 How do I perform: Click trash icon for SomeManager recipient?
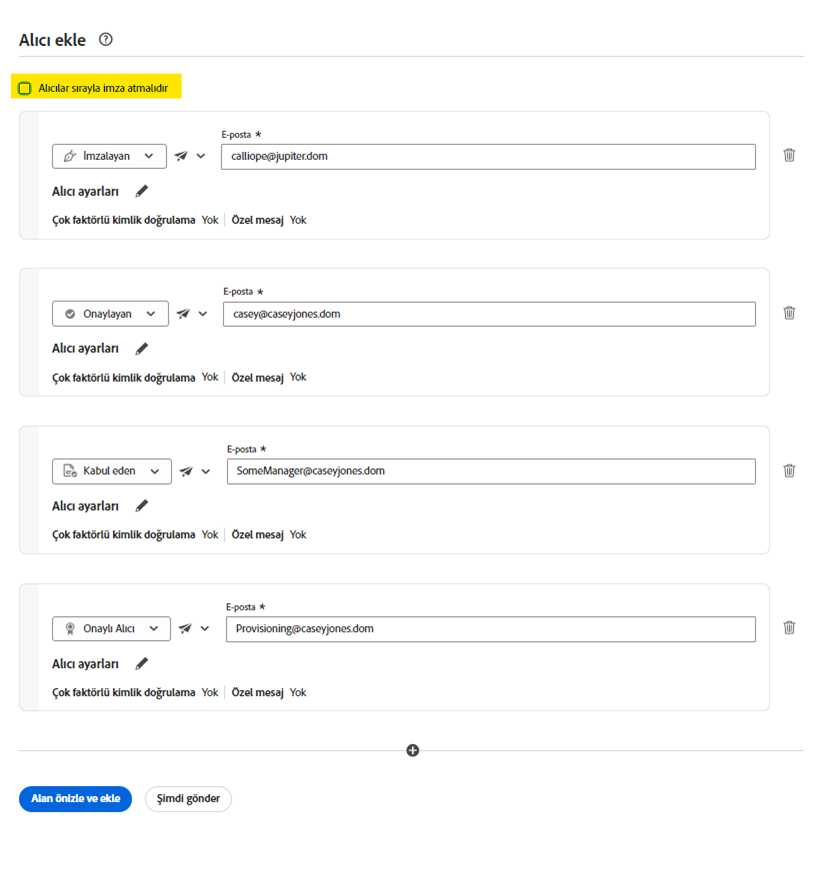point(789,470)
